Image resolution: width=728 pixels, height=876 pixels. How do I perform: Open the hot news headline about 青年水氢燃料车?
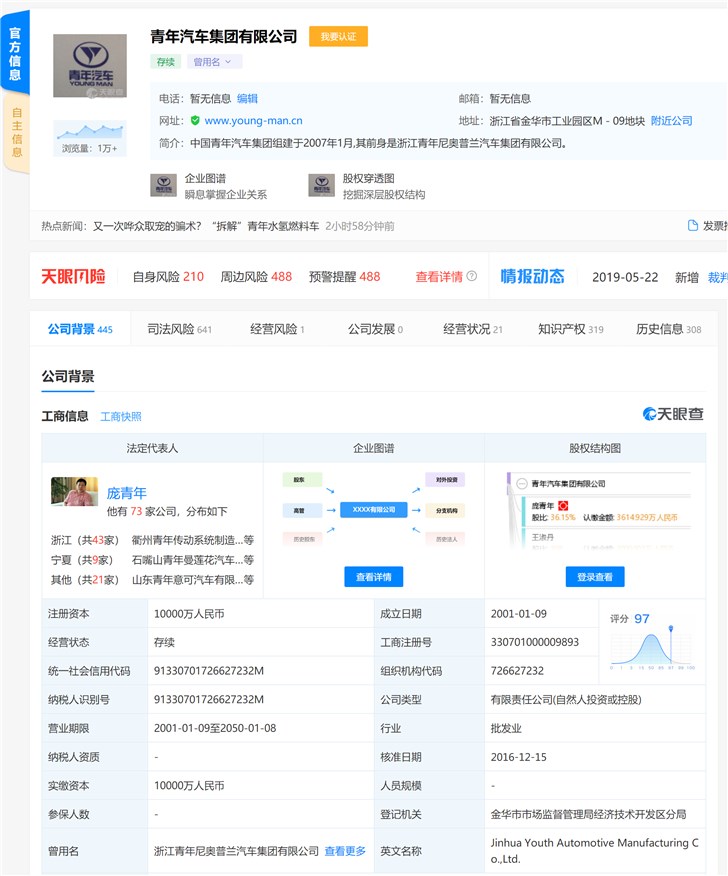pos(206,226)
